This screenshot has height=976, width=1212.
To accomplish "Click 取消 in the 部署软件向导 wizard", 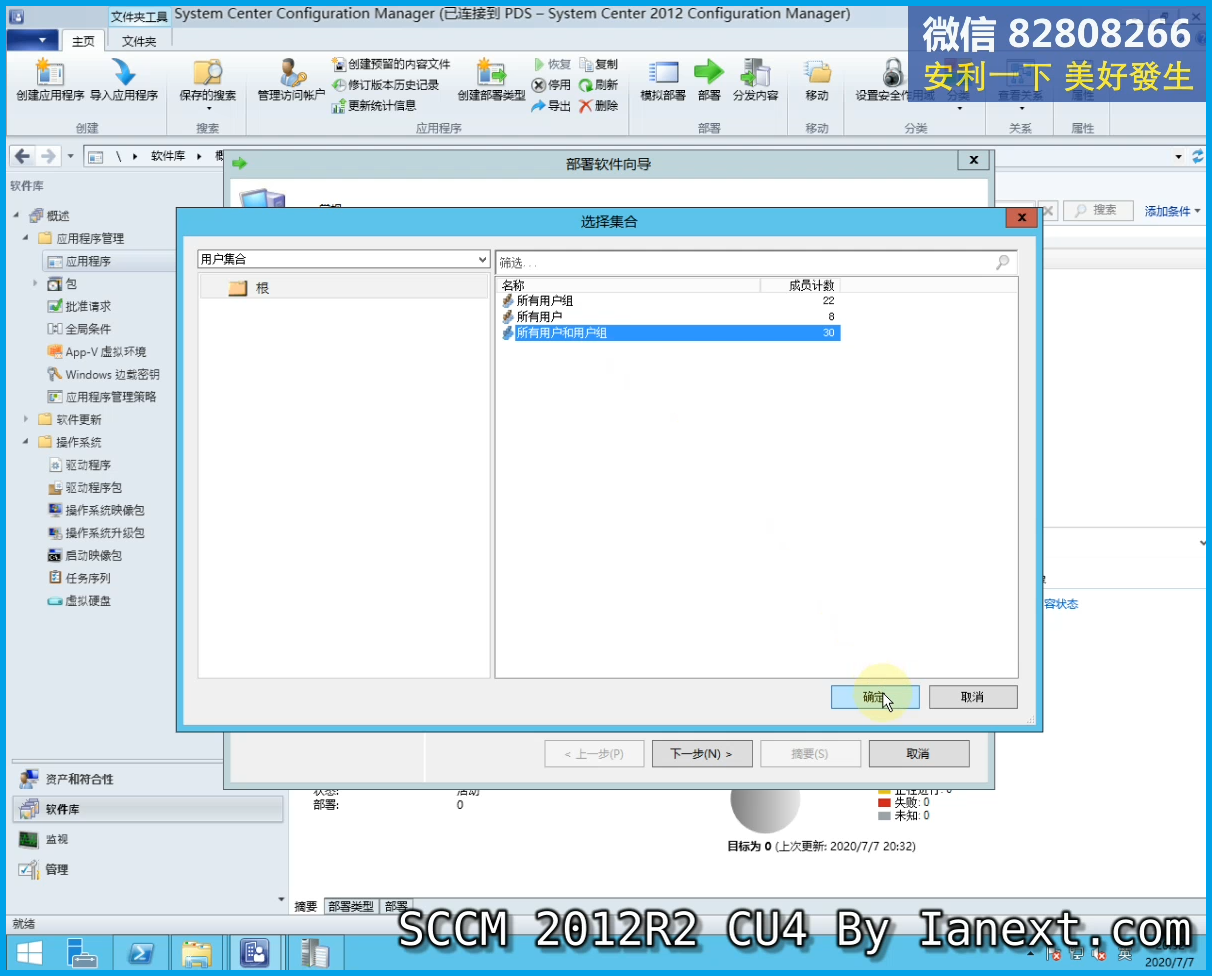I will coord(919,754).
